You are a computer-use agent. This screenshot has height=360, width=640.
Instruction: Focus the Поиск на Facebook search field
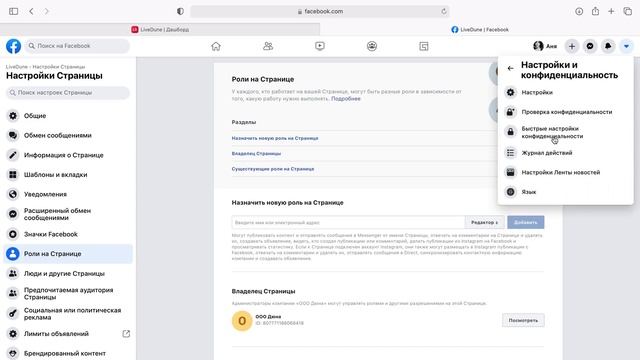78,46
